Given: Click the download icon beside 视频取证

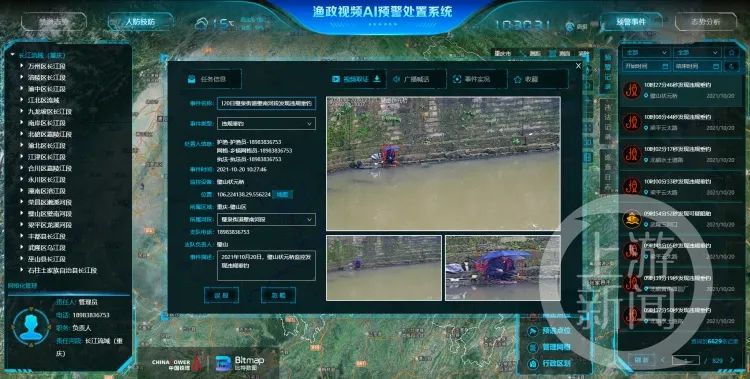Looking at the screenshot, I should click(x=377, y=79).
